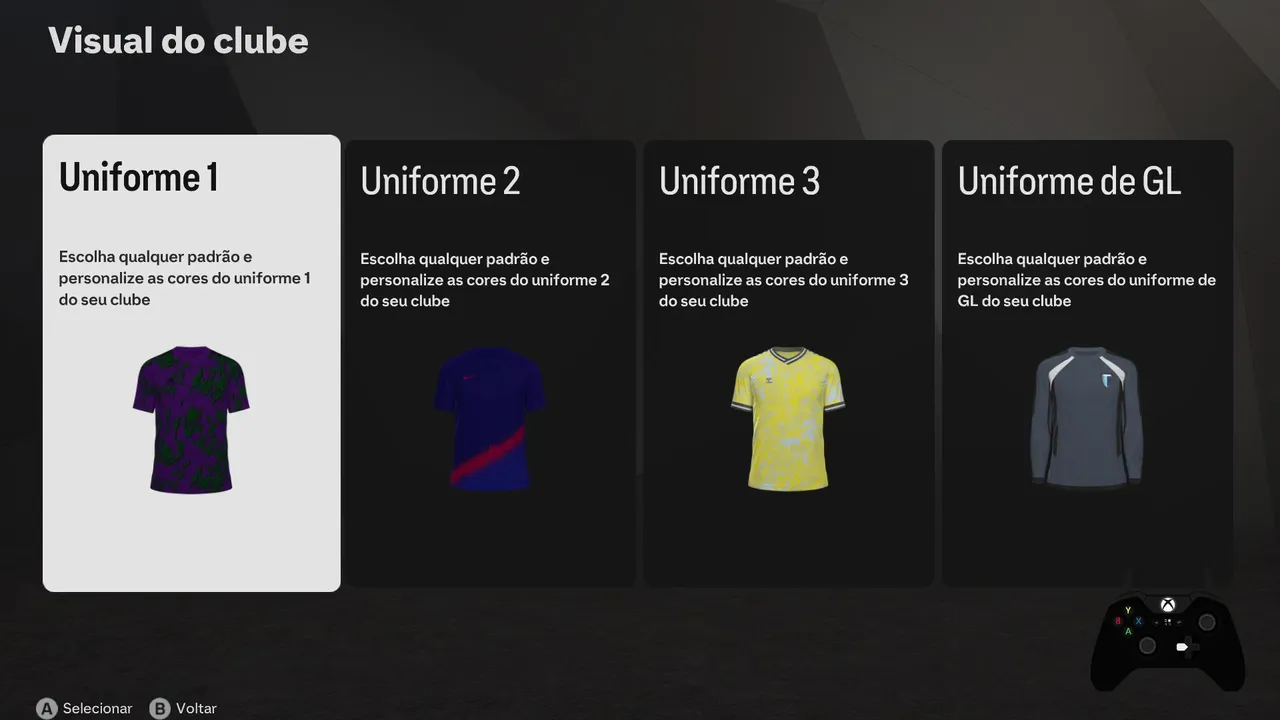Click the blue X button on the controller
The image size is (1280, 720).
click(1138, 621)
